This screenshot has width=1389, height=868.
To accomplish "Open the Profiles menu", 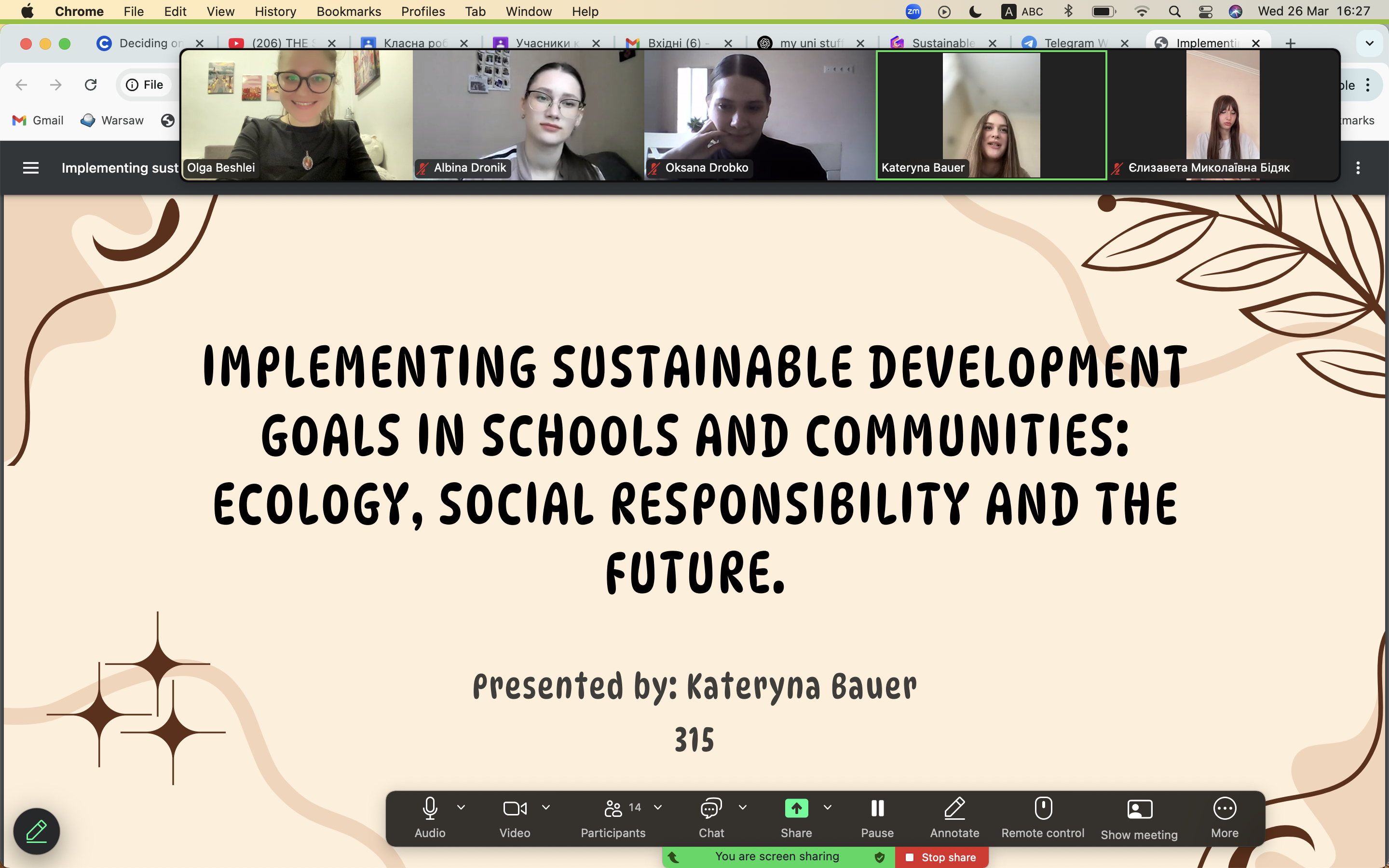I will [x=423, y=12].
